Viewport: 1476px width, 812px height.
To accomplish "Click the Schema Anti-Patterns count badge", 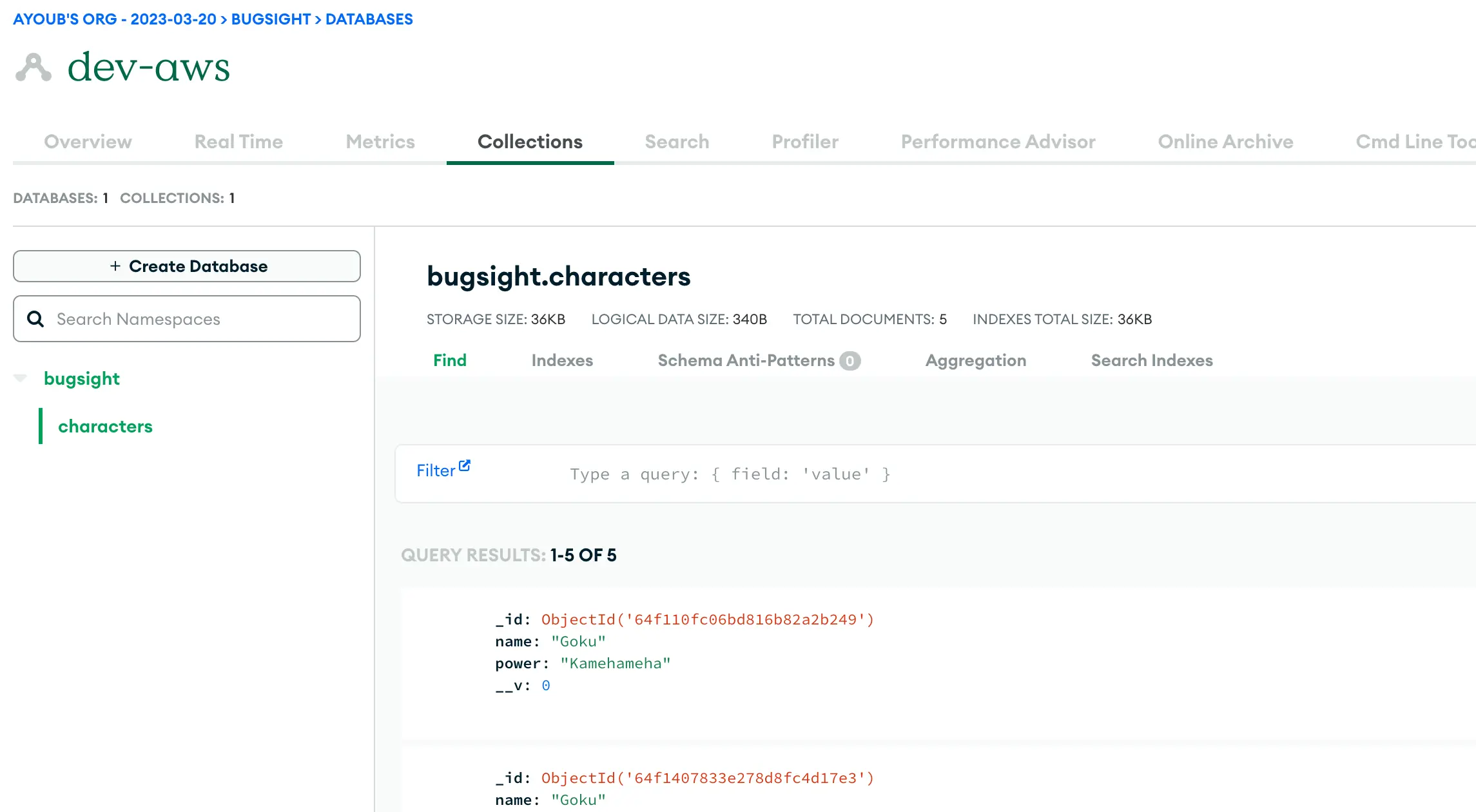I will coord(850,361).
